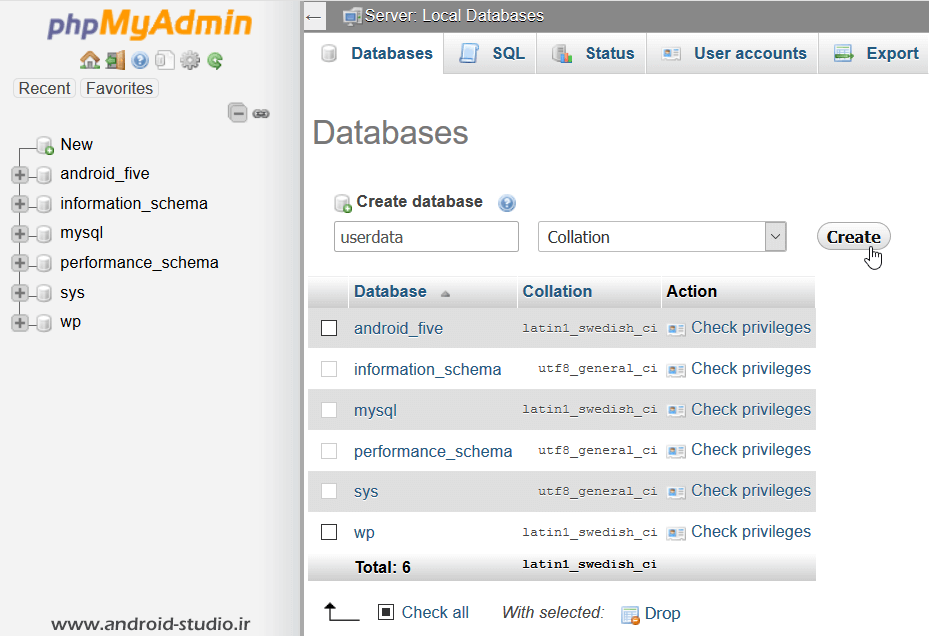Click the log out door icon
The image size is (929, 636).
click(116, 60)
